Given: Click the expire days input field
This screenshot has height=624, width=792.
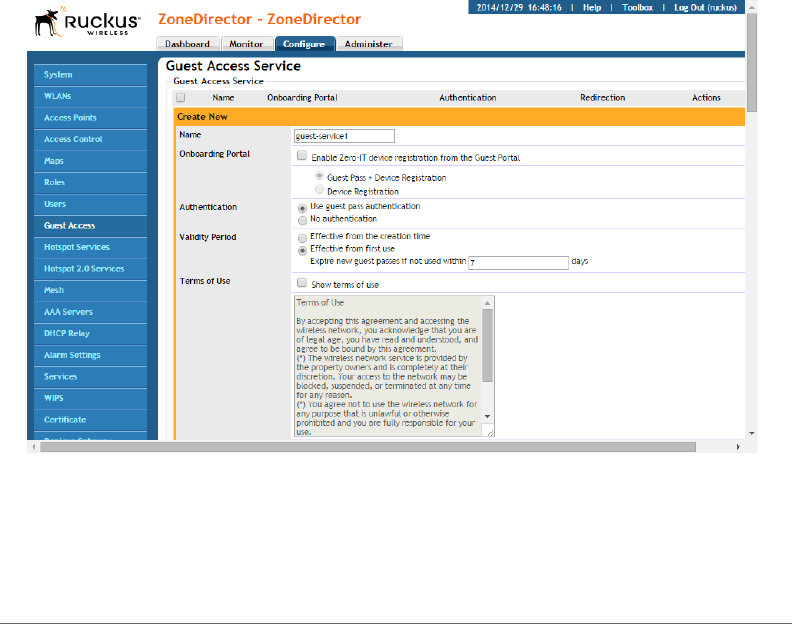Looking at the screenshot, I should [x=518, y=263].
